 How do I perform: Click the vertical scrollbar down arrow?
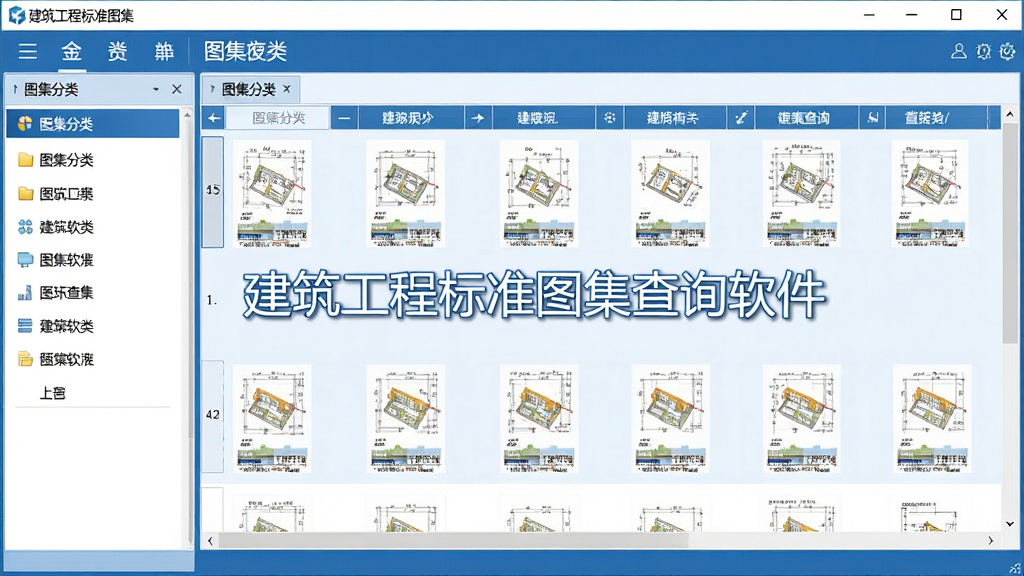[x=1010, y=524]
